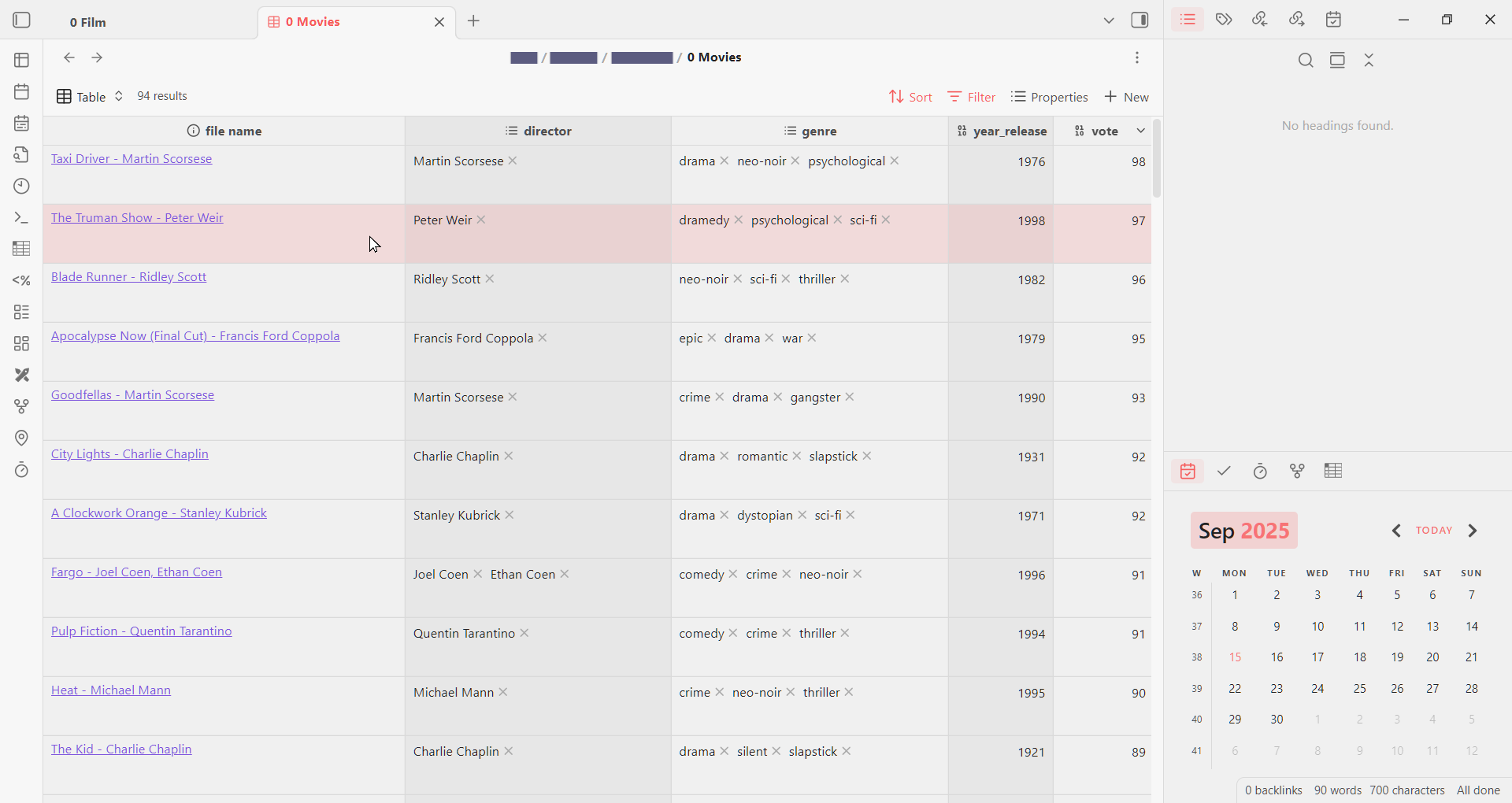Image resolution: width=1512 pixels, height=803 pixels.
Task: Open the calendar icon in left ribbon
Action: point(21,92)
